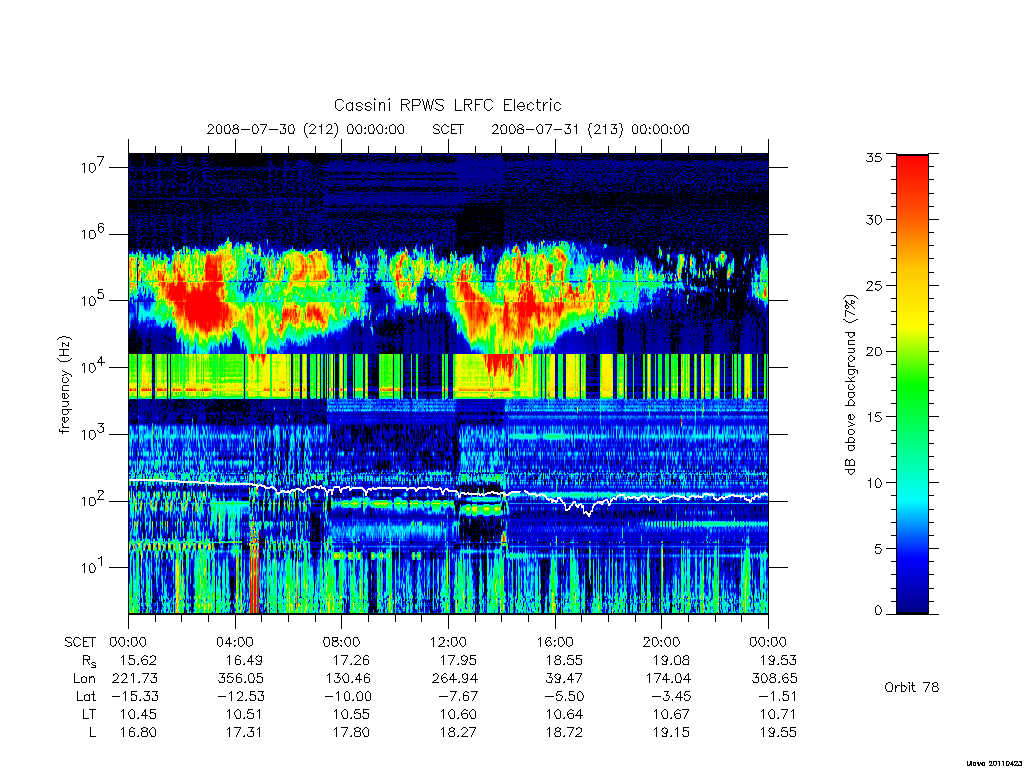Screen dimensions: 1024x768
Task: Click the 'Orbit 78' text
Action: (x=911, y=687)
